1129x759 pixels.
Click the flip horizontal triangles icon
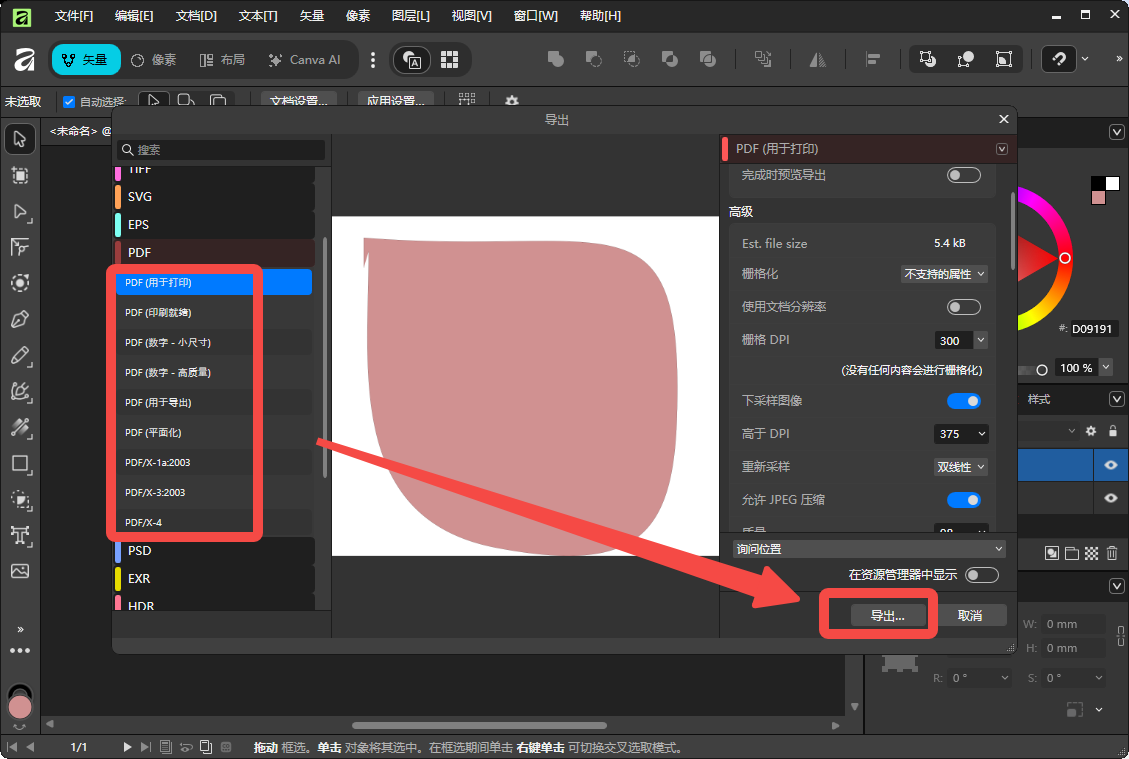pos(817,59)
